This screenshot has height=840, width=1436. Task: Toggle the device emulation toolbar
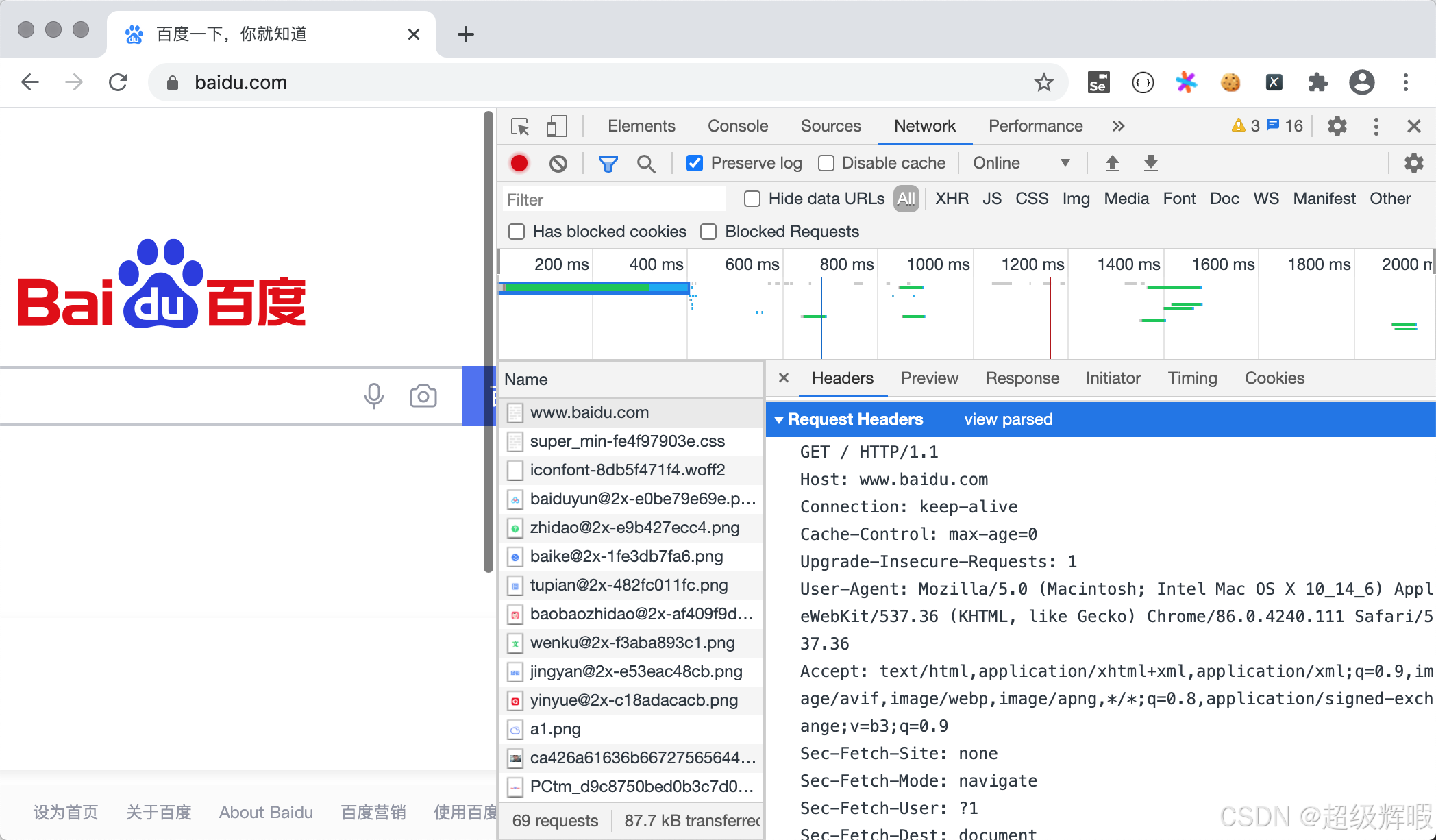[x=556, y=126]
